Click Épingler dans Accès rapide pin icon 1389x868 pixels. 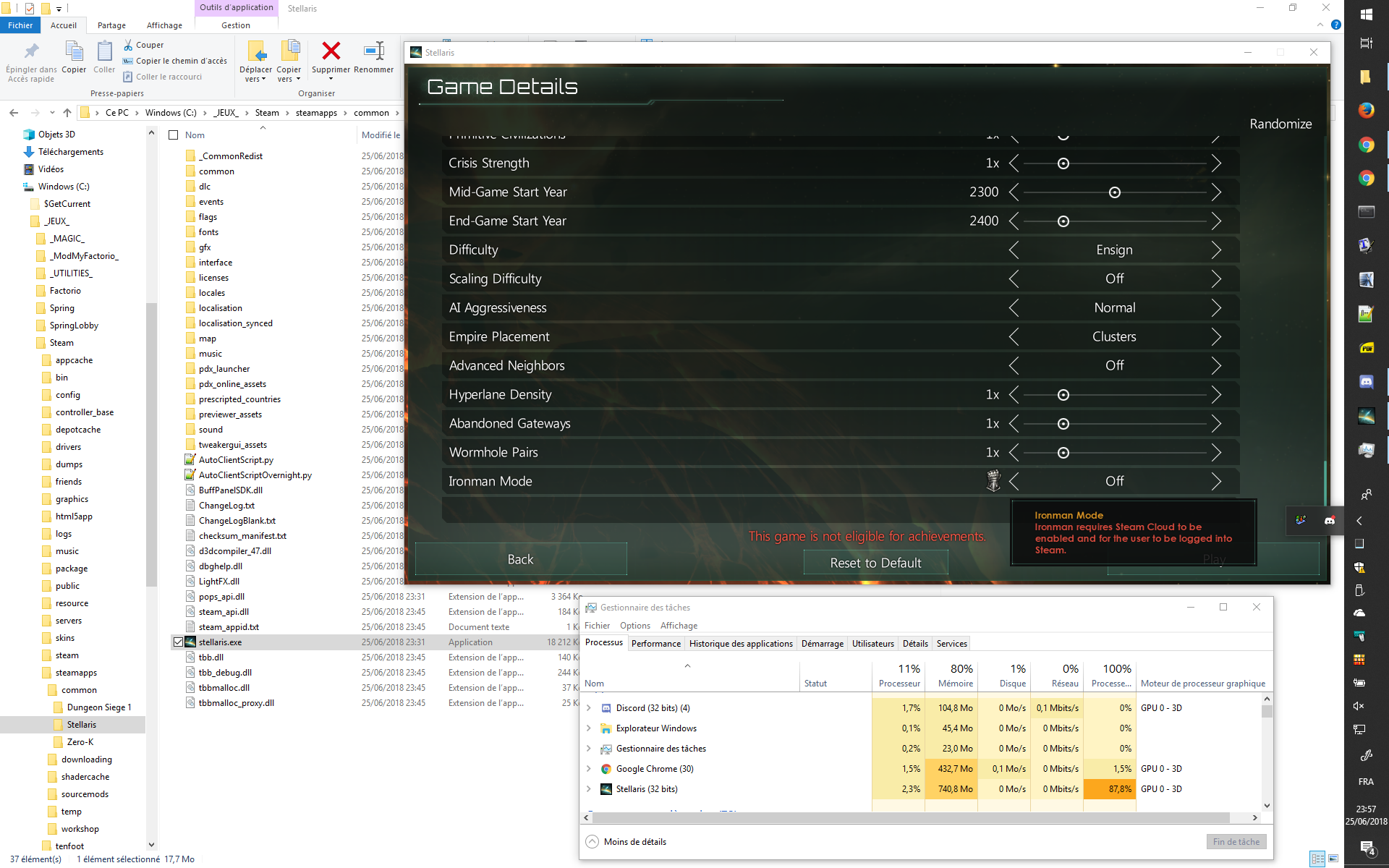coord(31,51)
